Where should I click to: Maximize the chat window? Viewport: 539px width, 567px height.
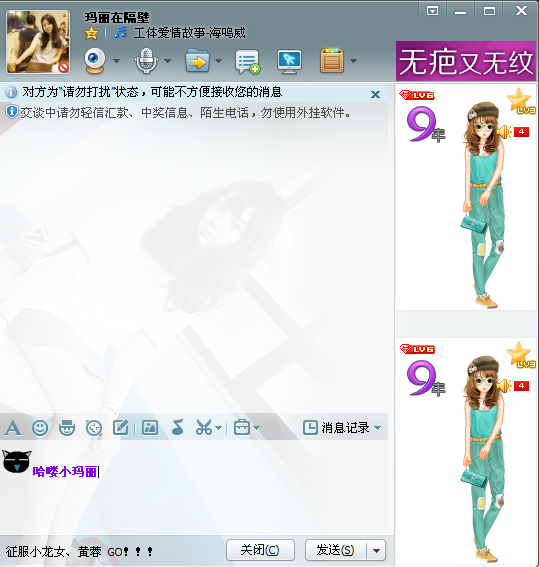[x=489, y=11]
